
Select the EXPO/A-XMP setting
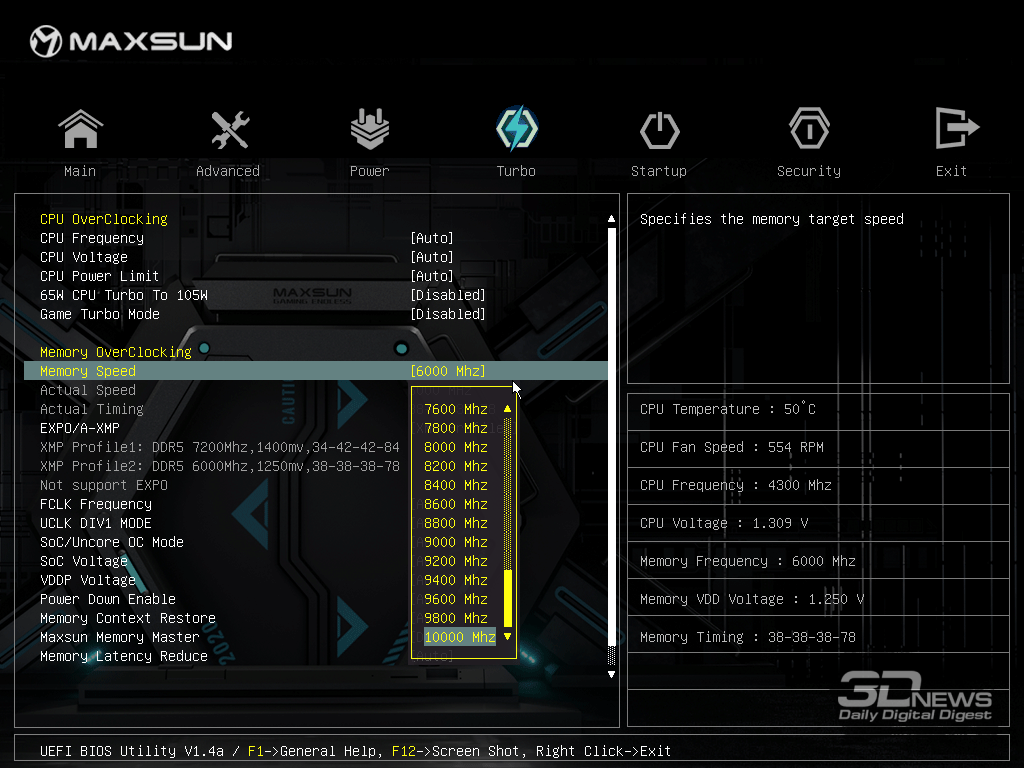[80, 428]
